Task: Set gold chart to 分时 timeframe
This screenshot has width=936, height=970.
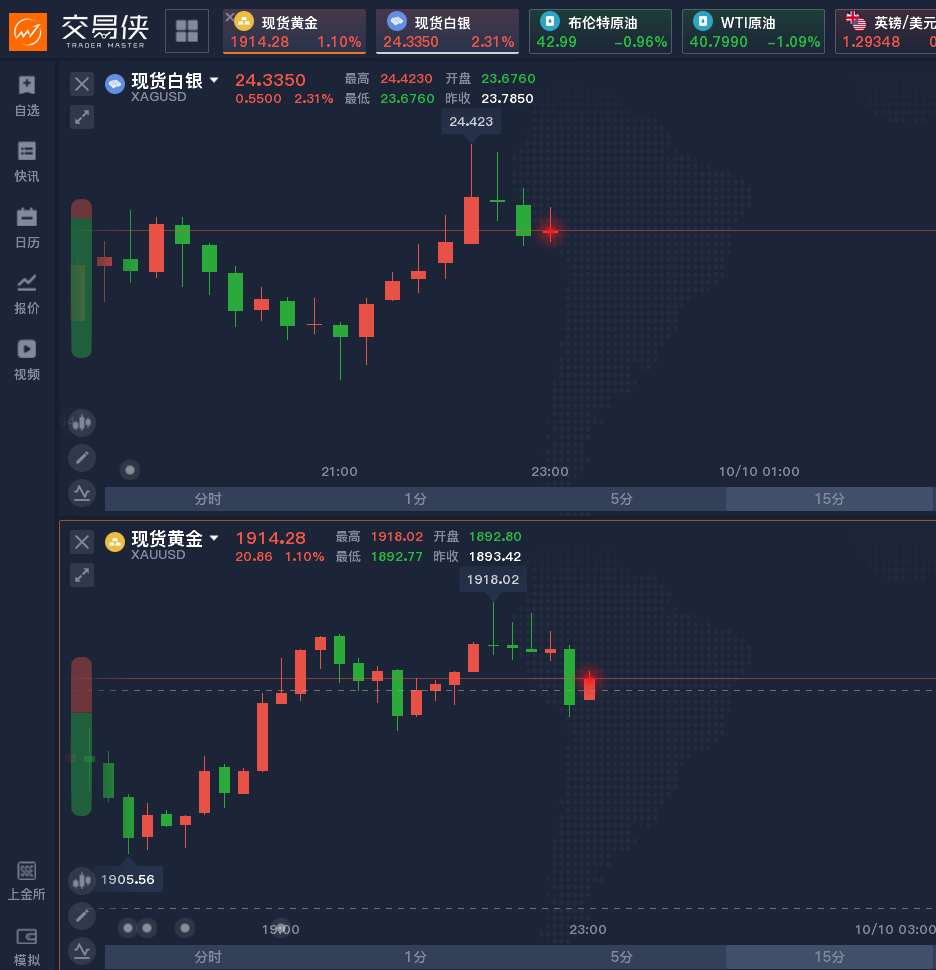Action: coord(208,957)
